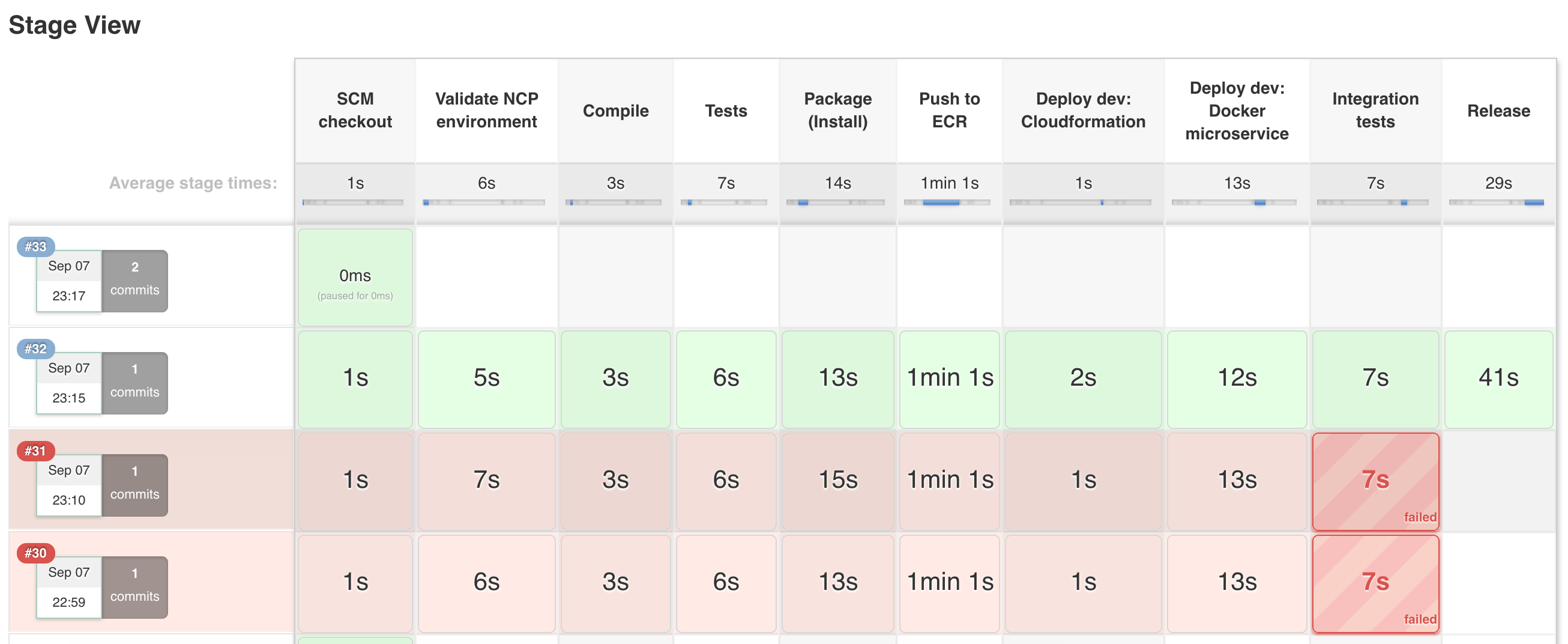Image resolution: width=1568 pixels, height=644 pixels.
Task: Select the failed Integration tests cell of build #30
Action: coord(1376,584)
